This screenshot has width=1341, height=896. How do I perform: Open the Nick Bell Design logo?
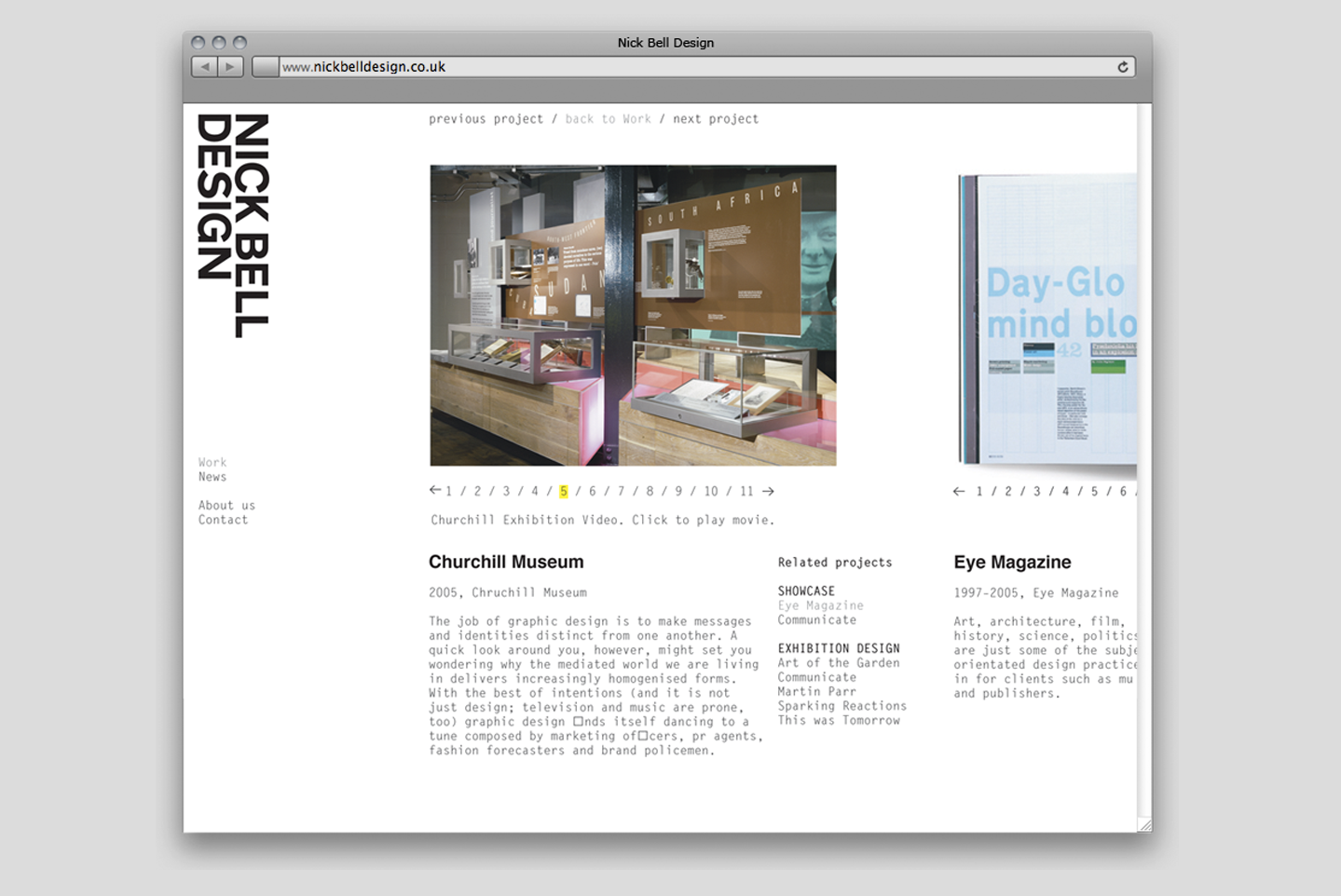coord(233,225)
